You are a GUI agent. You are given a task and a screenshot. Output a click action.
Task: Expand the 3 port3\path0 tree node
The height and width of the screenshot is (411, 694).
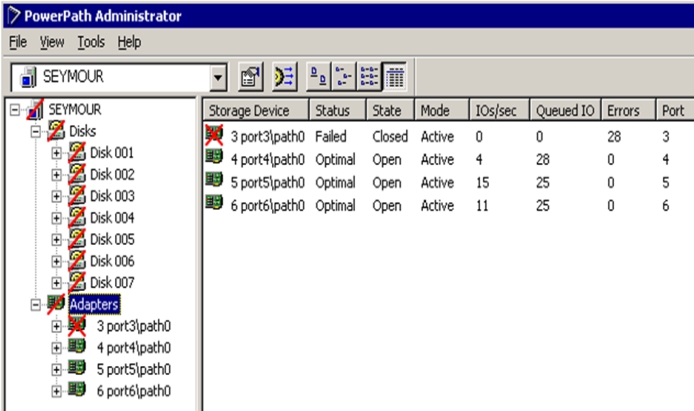click(x=56, y=326)
